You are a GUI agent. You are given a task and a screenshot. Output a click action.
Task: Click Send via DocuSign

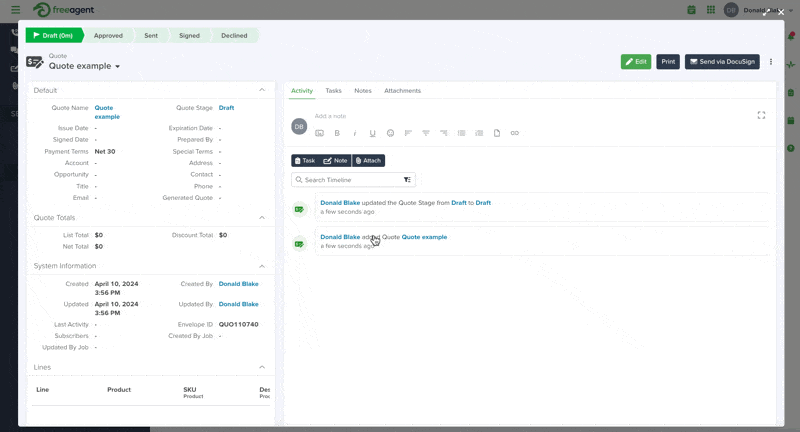[x=722, y=62]
